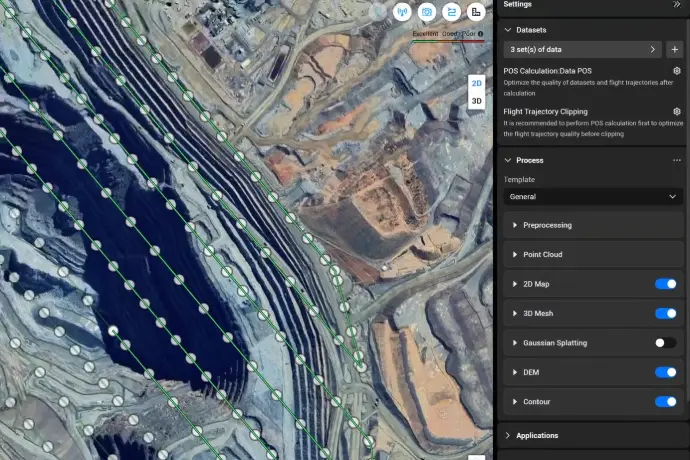690x460 pixels.
Task: Expand the Applications section
Action: coord(537,435)
